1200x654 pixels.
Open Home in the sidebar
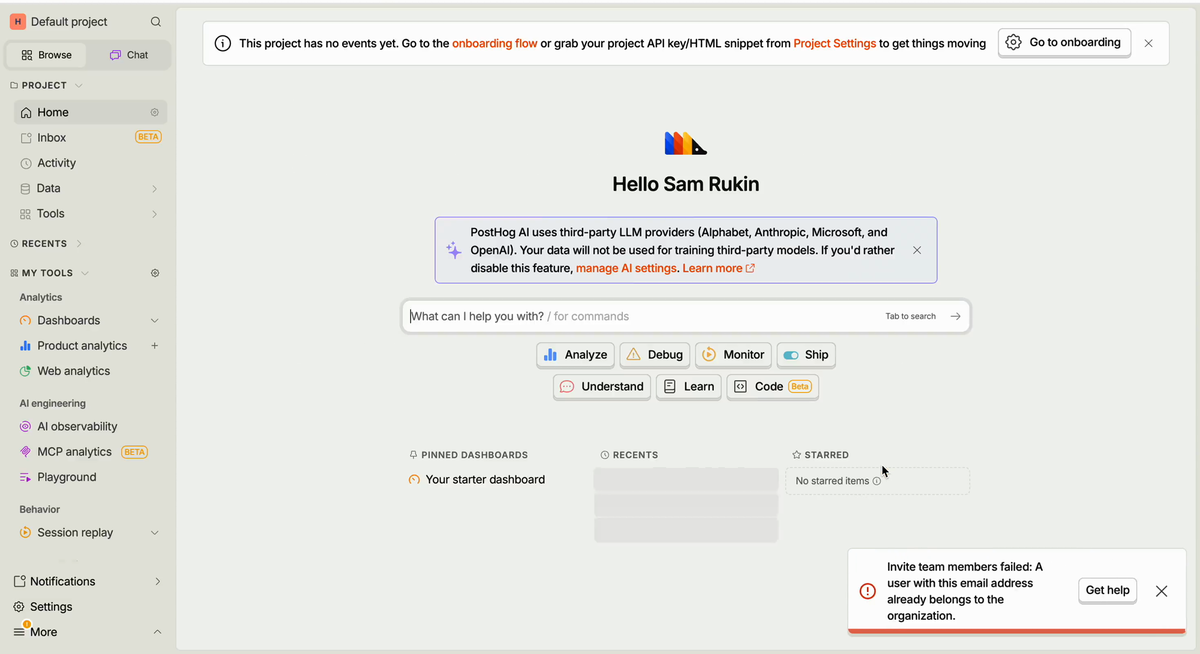tap(89, 112)
